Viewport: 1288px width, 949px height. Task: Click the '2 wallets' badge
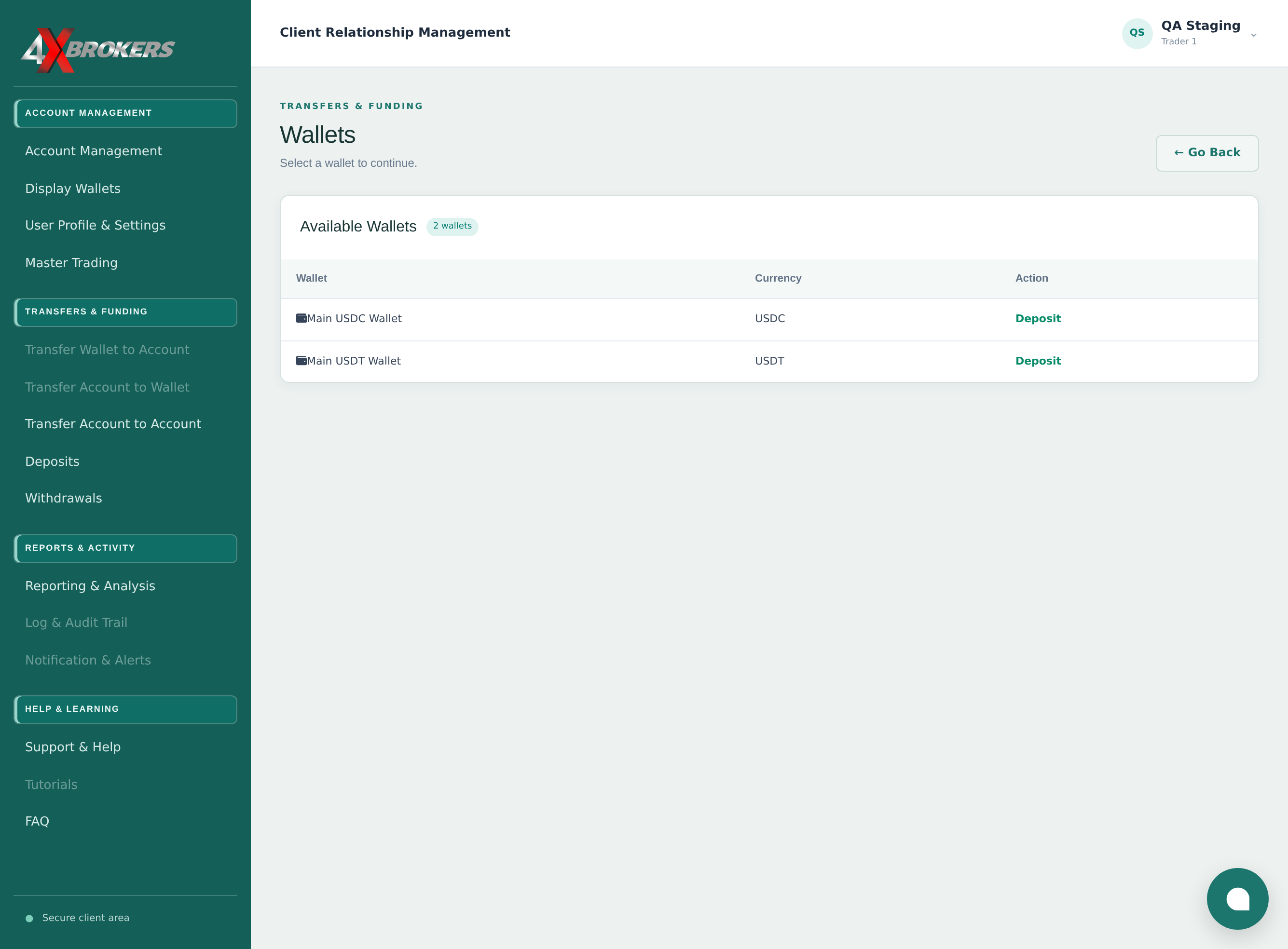(452, 226)
